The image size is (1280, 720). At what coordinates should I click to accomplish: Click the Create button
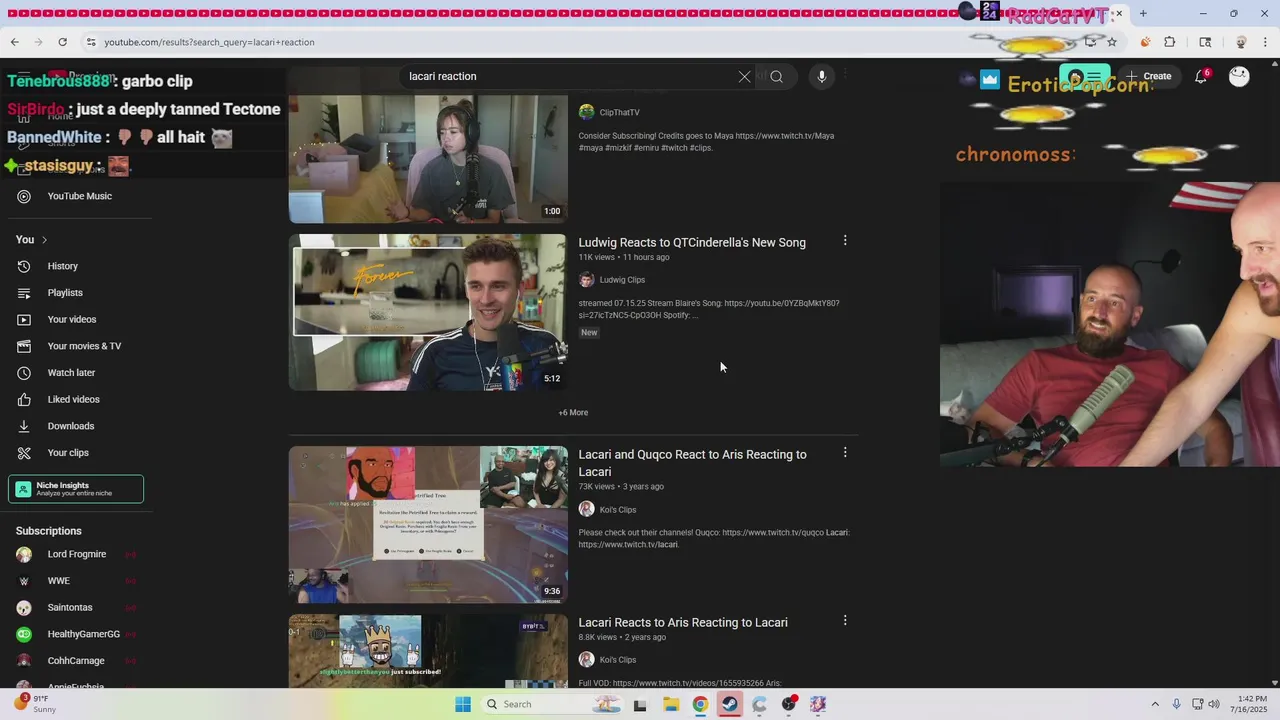tap(1148, 76)
